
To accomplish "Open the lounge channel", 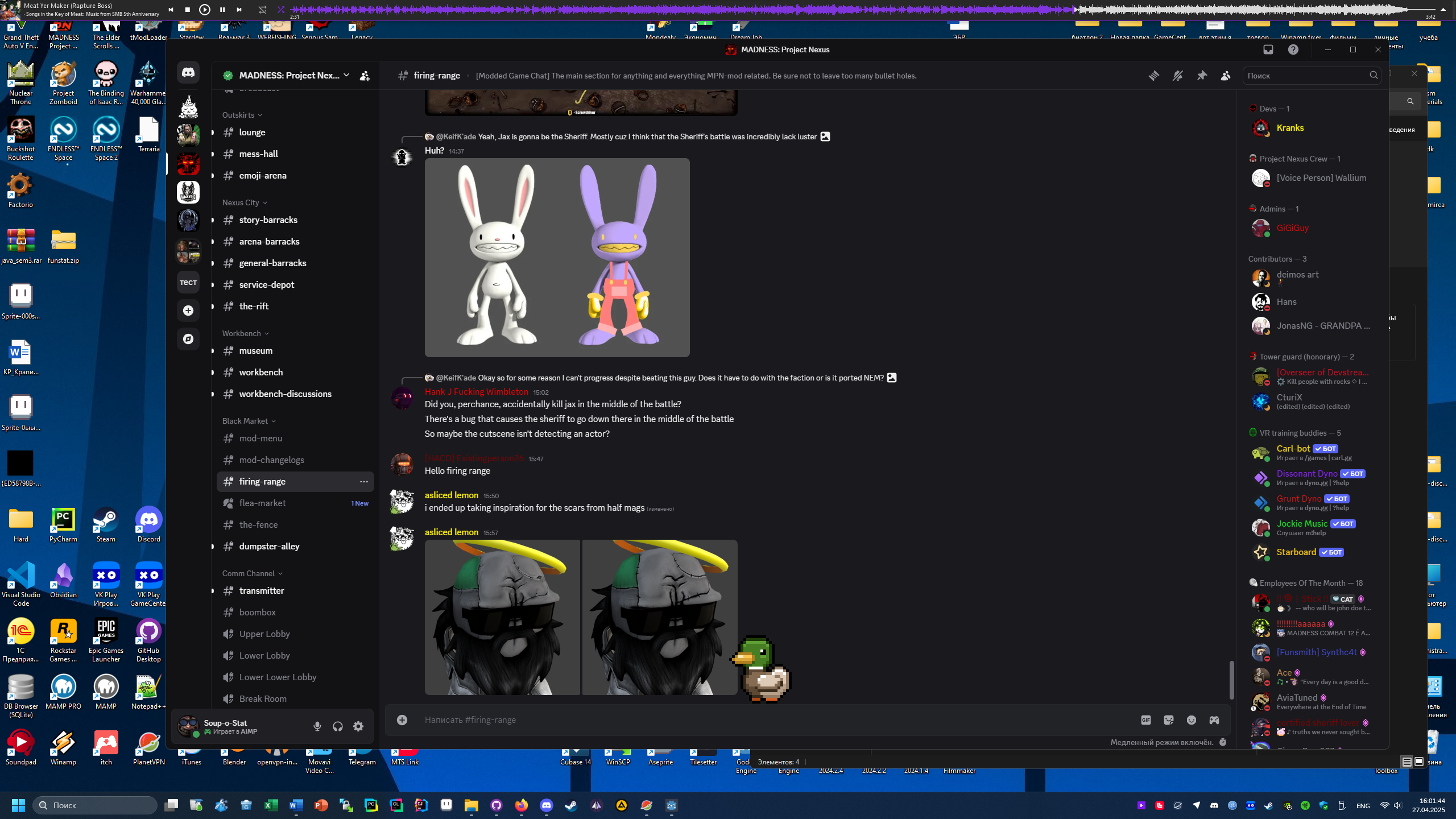I will click(295, 133).
